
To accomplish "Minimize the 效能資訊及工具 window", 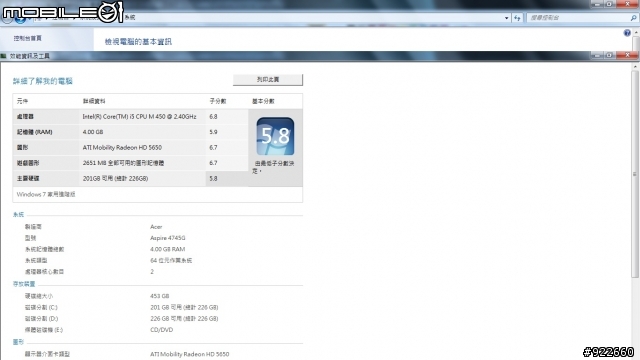I will point(597,55).
